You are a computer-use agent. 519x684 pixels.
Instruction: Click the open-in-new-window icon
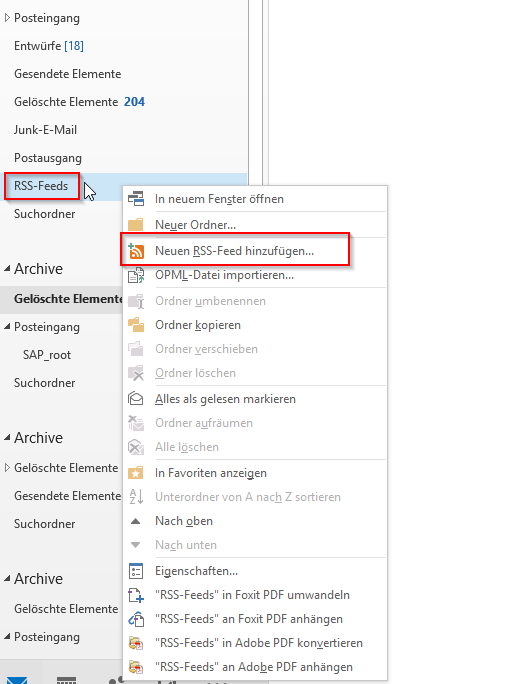tap(136, 199)
